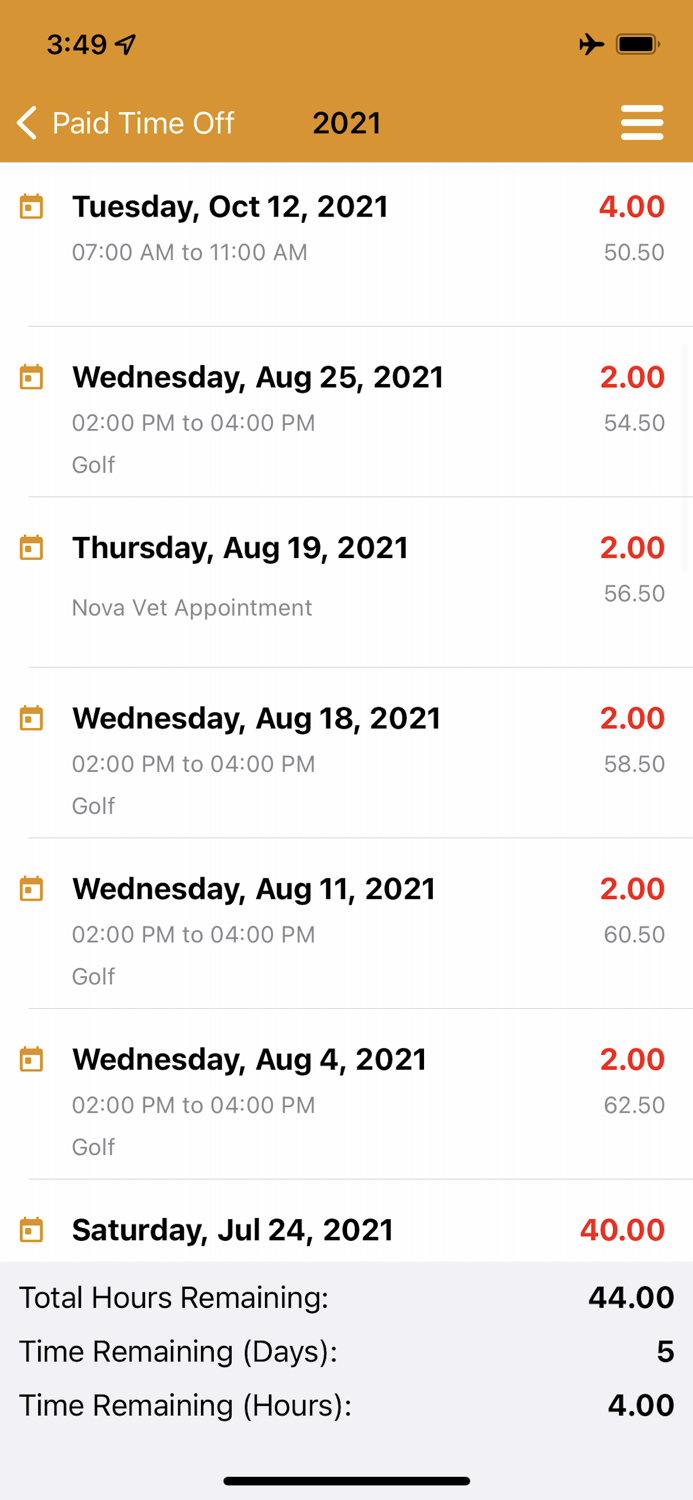Click the calendar icon beside Aug 4 entry
Screen dimensions: 693x1500
click(x=31, y=1059)
